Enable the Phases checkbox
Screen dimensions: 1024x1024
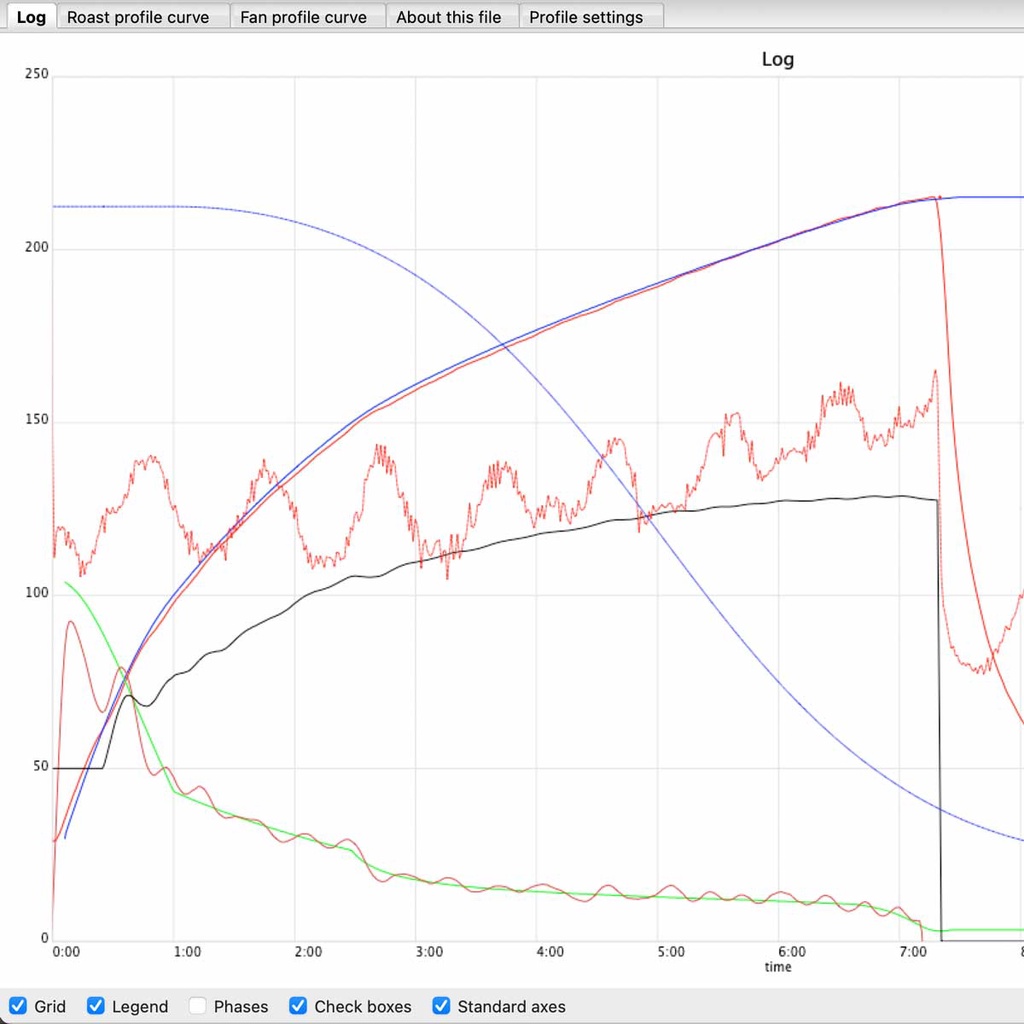(198, 1006)
